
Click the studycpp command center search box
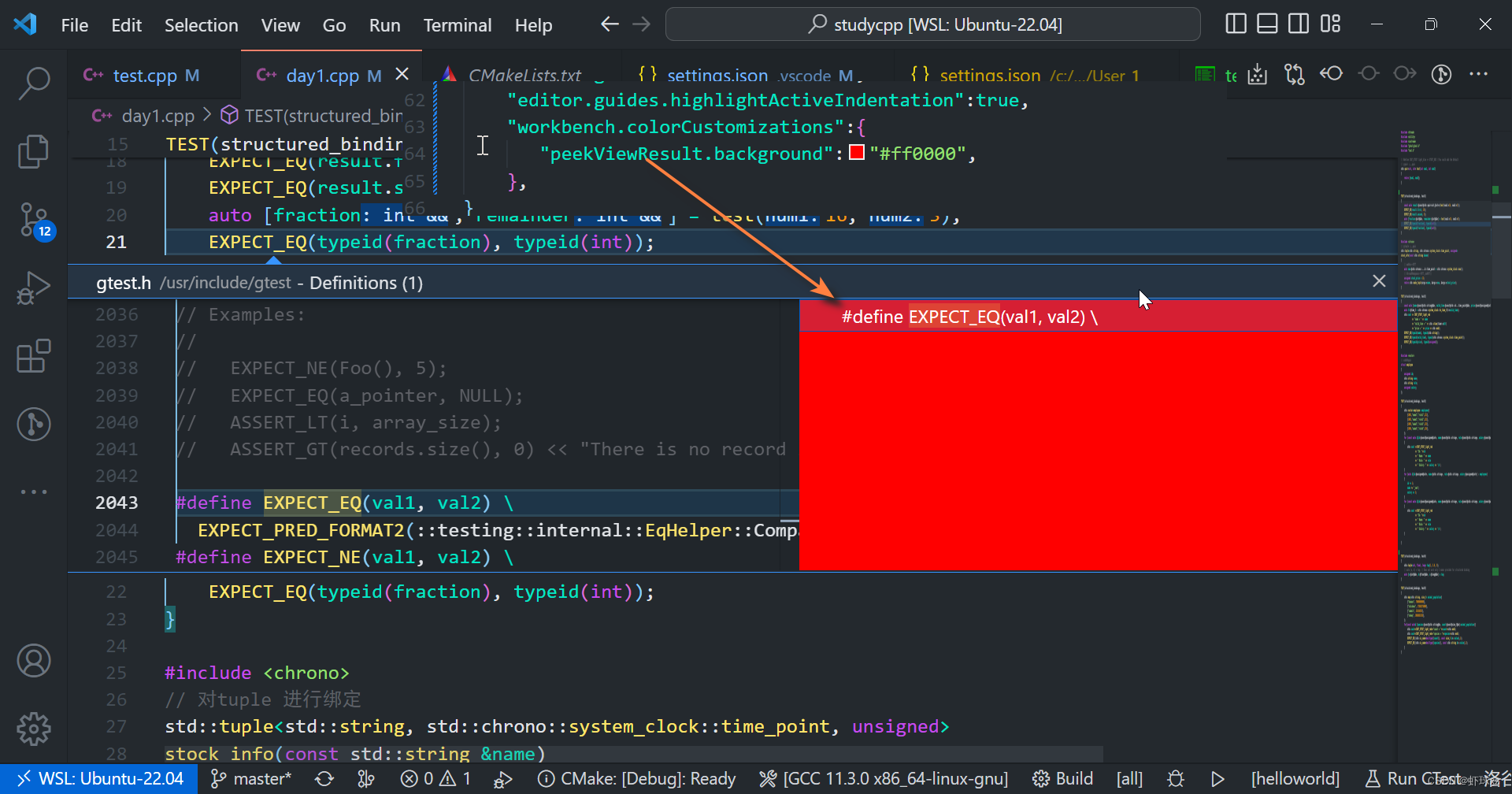[x=933, y=24]
